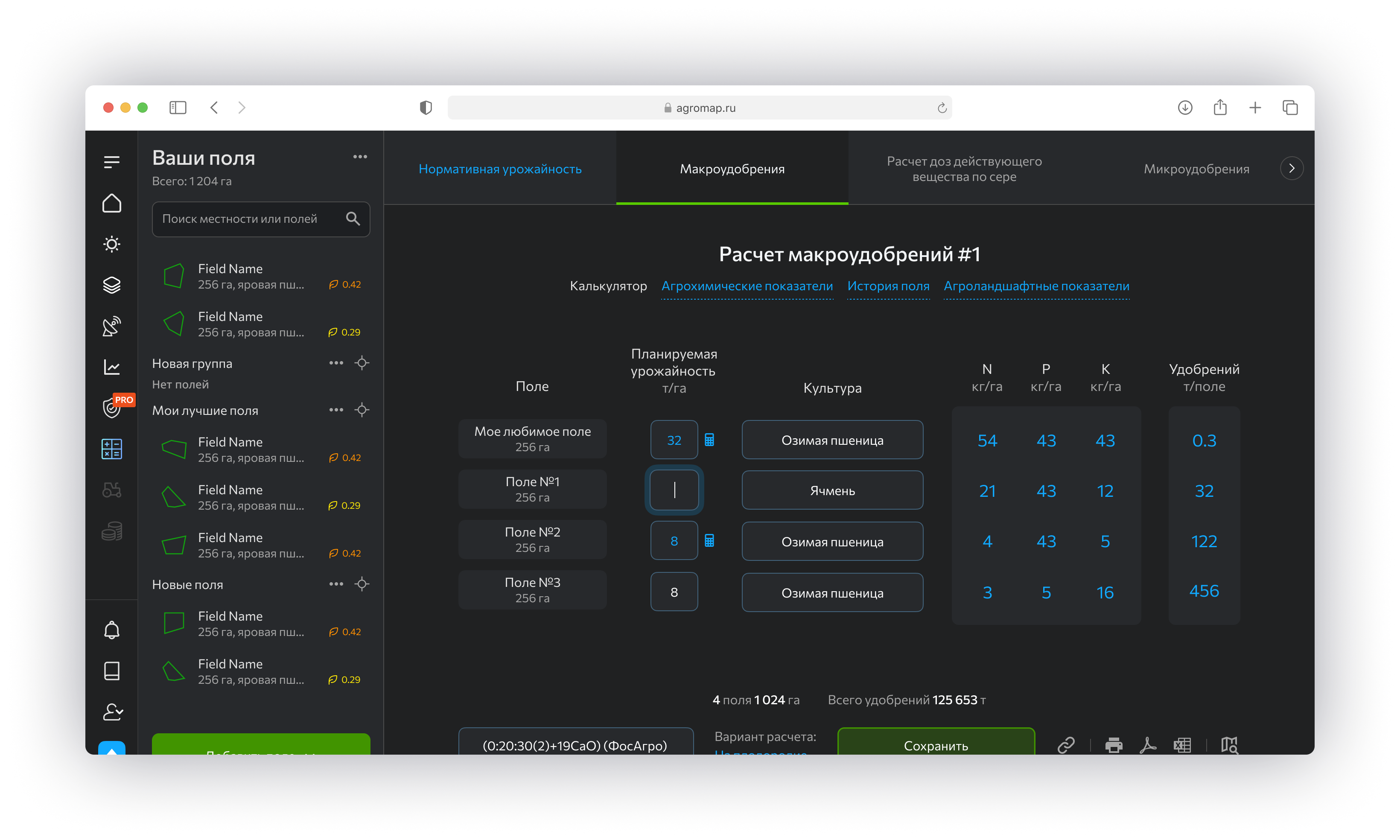Open the tractor machinery sidebar icon

click(111, 490)
